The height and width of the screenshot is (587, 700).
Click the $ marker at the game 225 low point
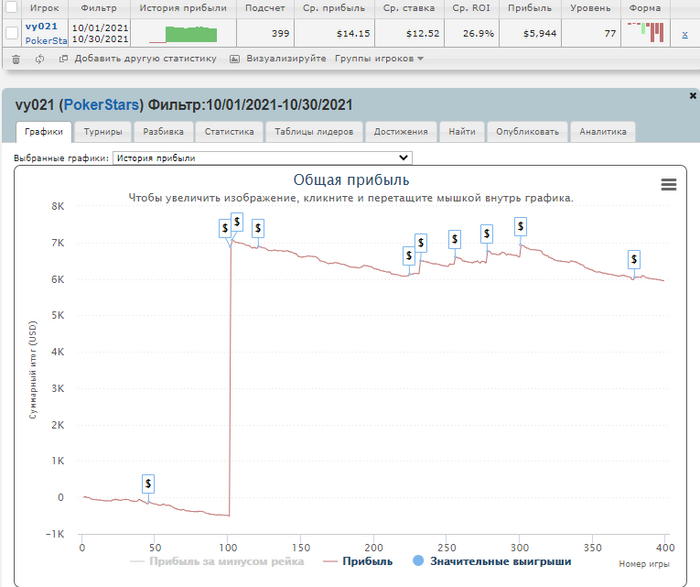[409, 256]
